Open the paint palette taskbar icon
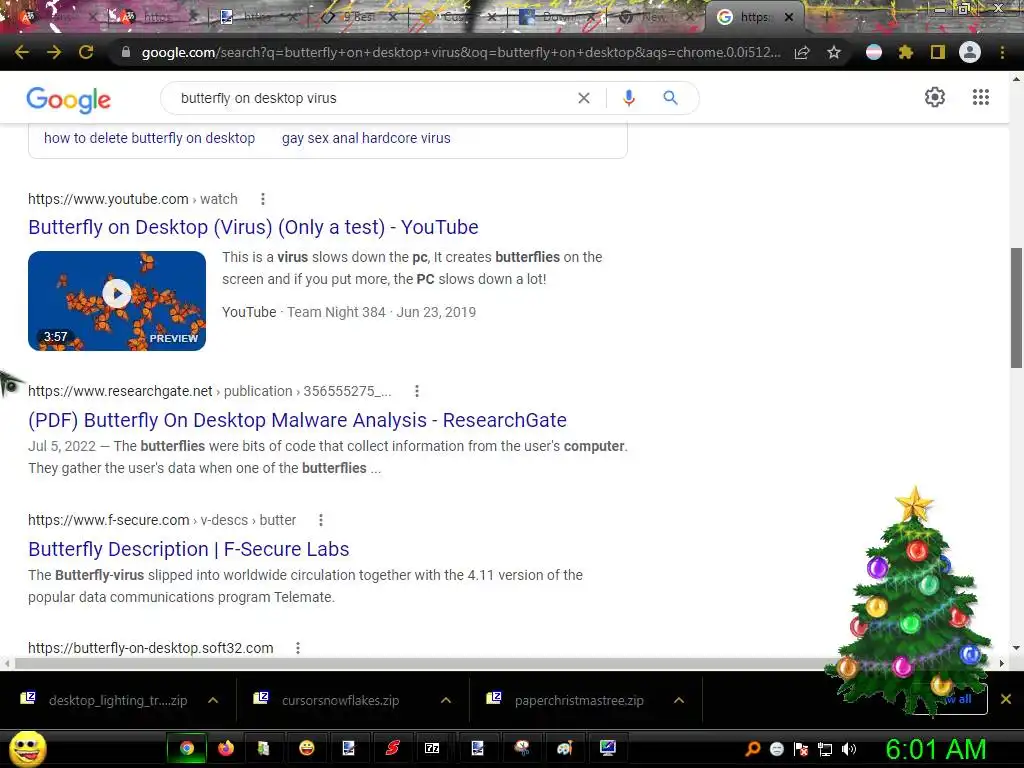 coord(564,748)
